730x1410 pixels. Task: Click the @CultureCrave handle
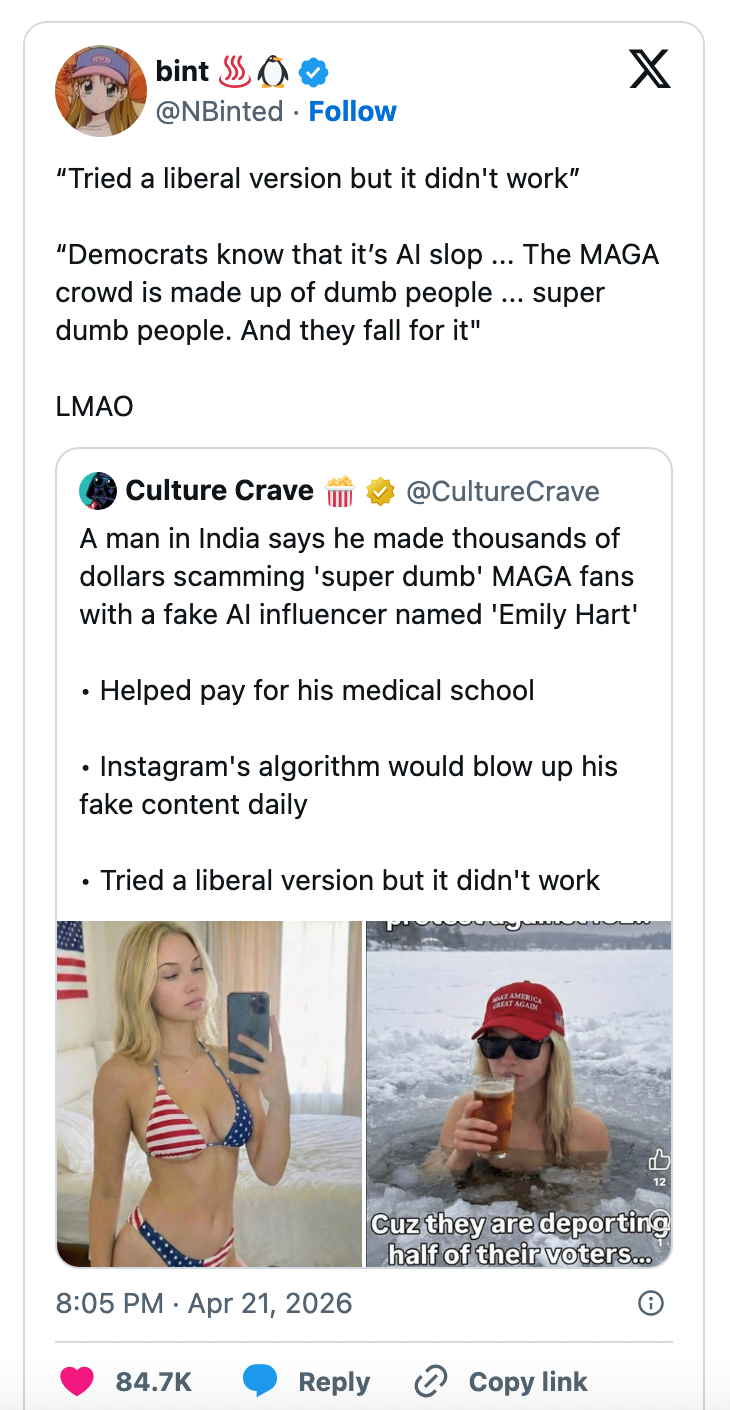pyautogui.click(x=503, y=491)
